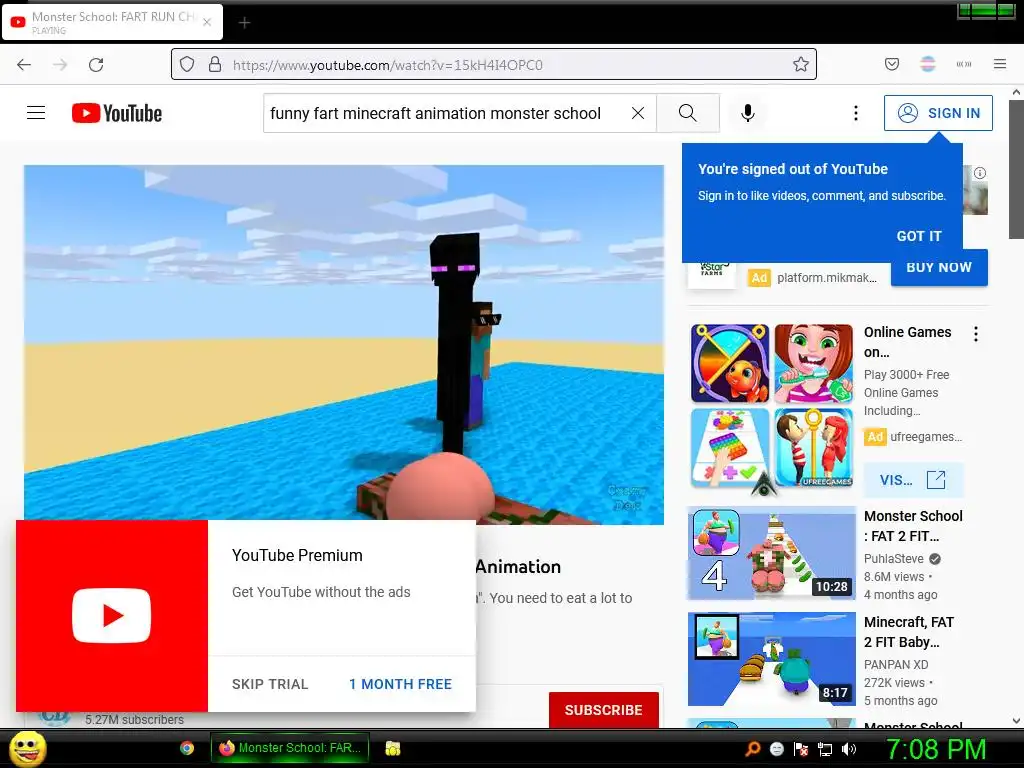Click the orange magnifier tray icon
The height and width of the screenshot is (768, 1024).
[752, 749]
